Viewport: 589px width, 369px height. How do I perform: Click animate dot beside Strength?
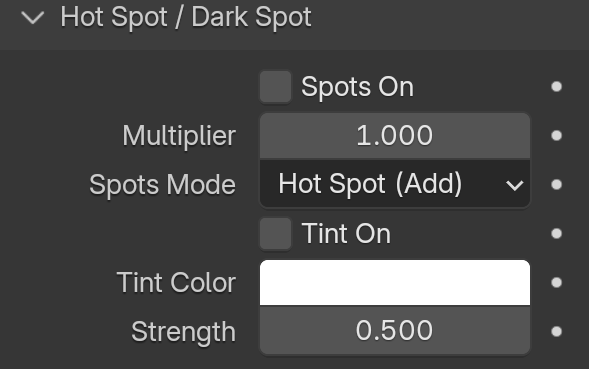(x=556, y=331)
